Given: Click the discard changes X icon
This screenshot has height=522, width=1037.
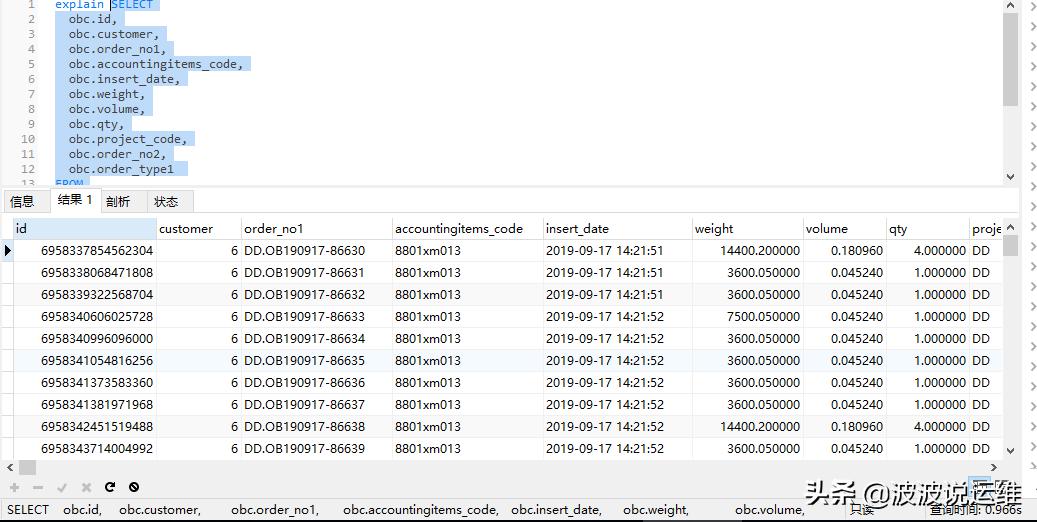Looking at the screenshot, I should [x=86, y=488].
